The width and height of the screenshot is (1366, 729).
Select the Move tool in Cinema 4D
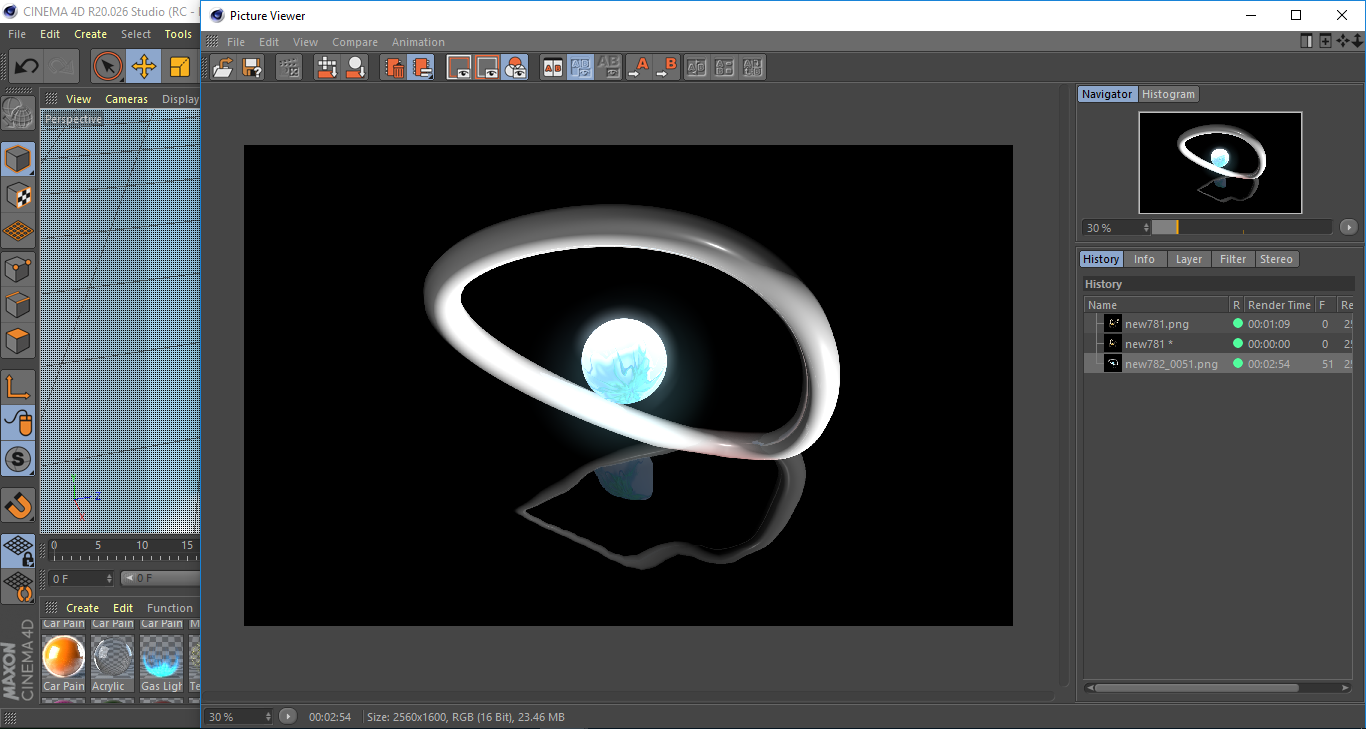(x=144, y=67)
